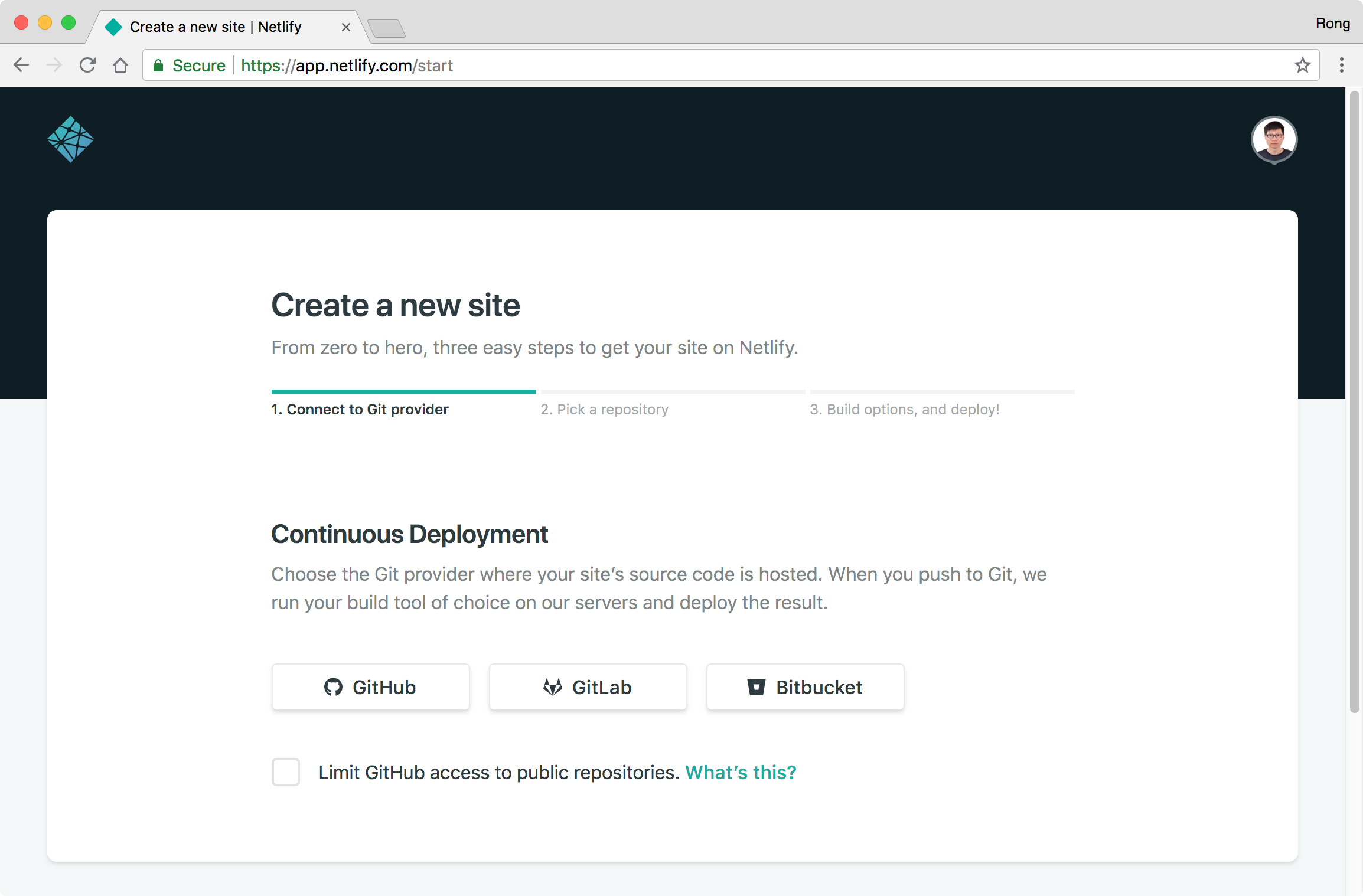Viewport: 1363px width, 896px height.
Task: Click the Continuous Deployment heading
Action: [409, 534]
